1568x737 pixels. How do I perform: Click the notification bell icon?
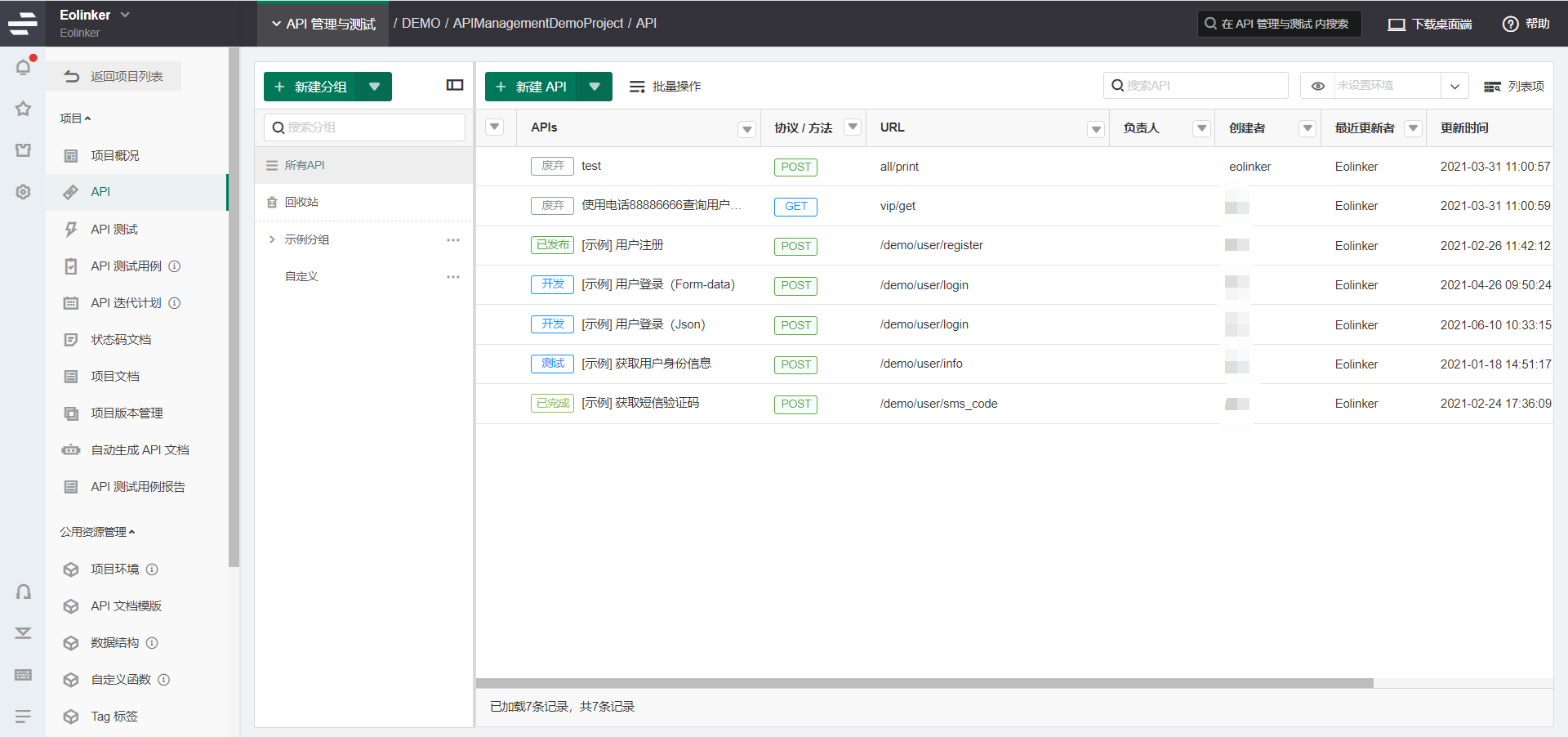(x=23, y=67)
